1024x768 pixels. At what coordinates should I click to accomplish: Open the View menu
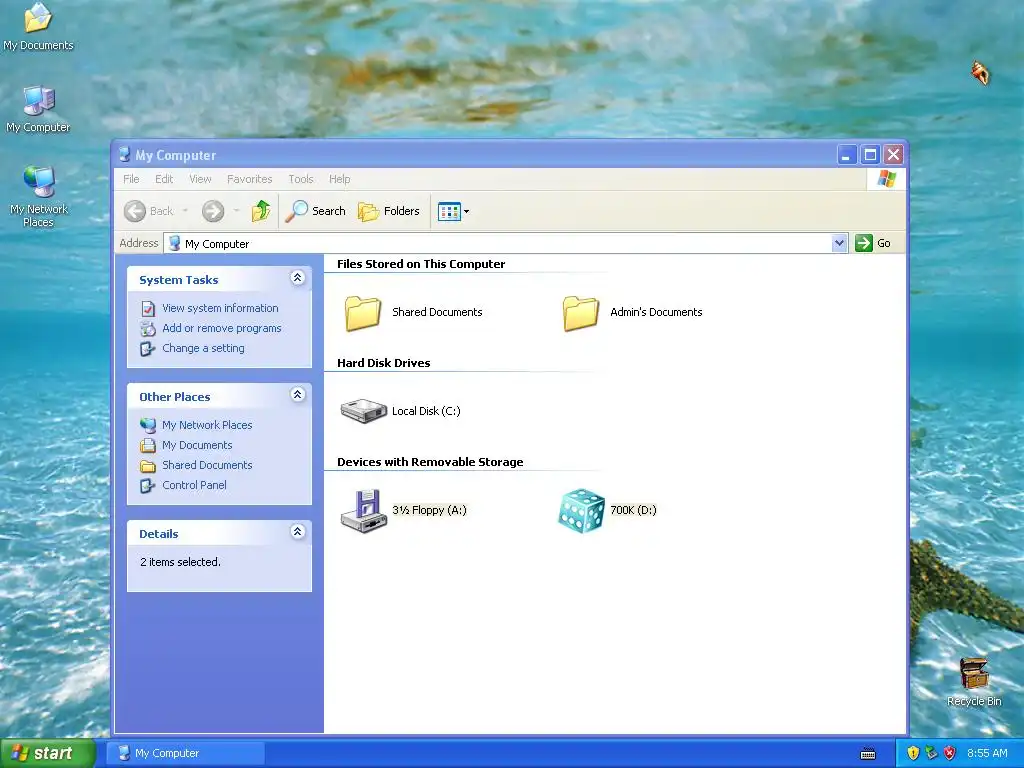click(200, 179)
